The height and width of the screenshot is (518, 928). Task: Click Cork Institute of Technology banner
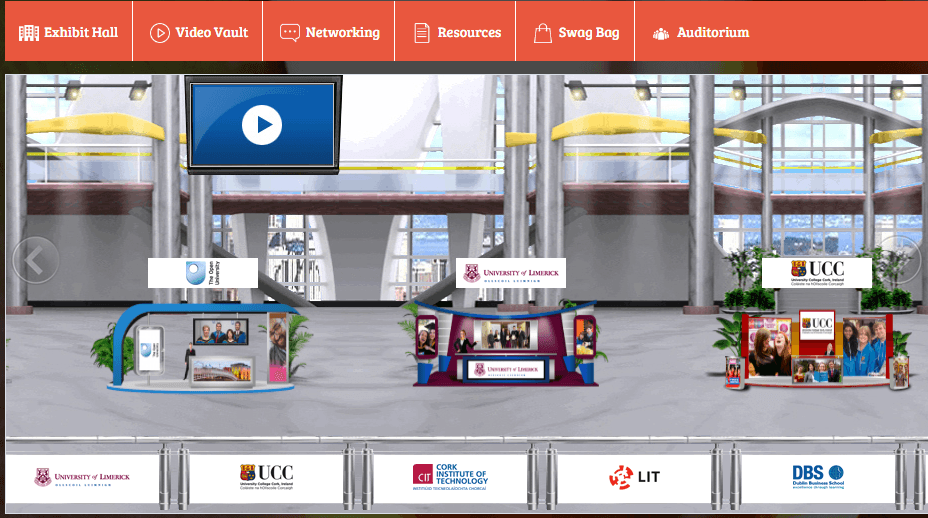(450, 477)
